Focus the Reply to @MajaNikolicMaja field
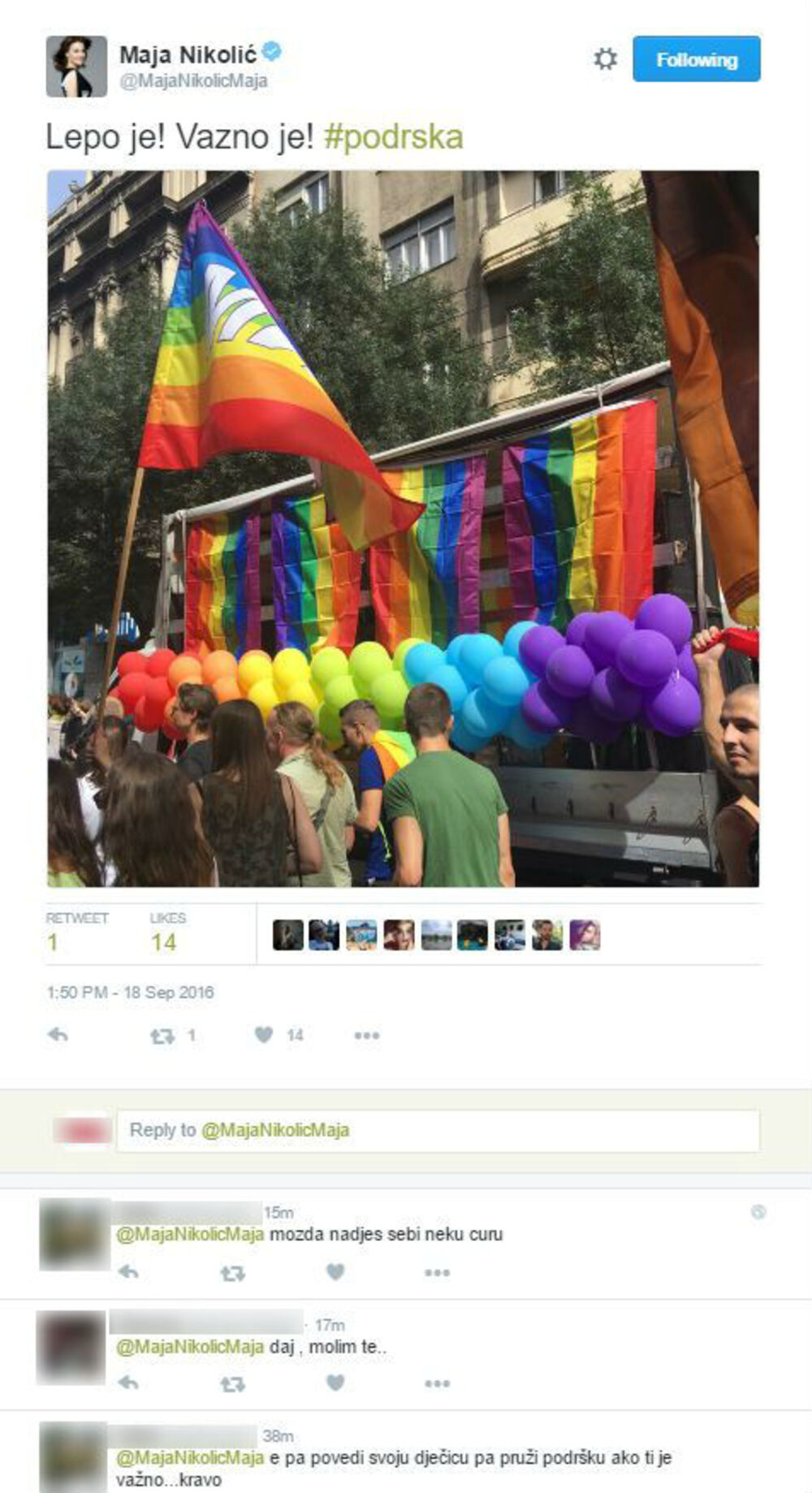This screenshot has height=1493, width=812. click(x=438, y=1130)
